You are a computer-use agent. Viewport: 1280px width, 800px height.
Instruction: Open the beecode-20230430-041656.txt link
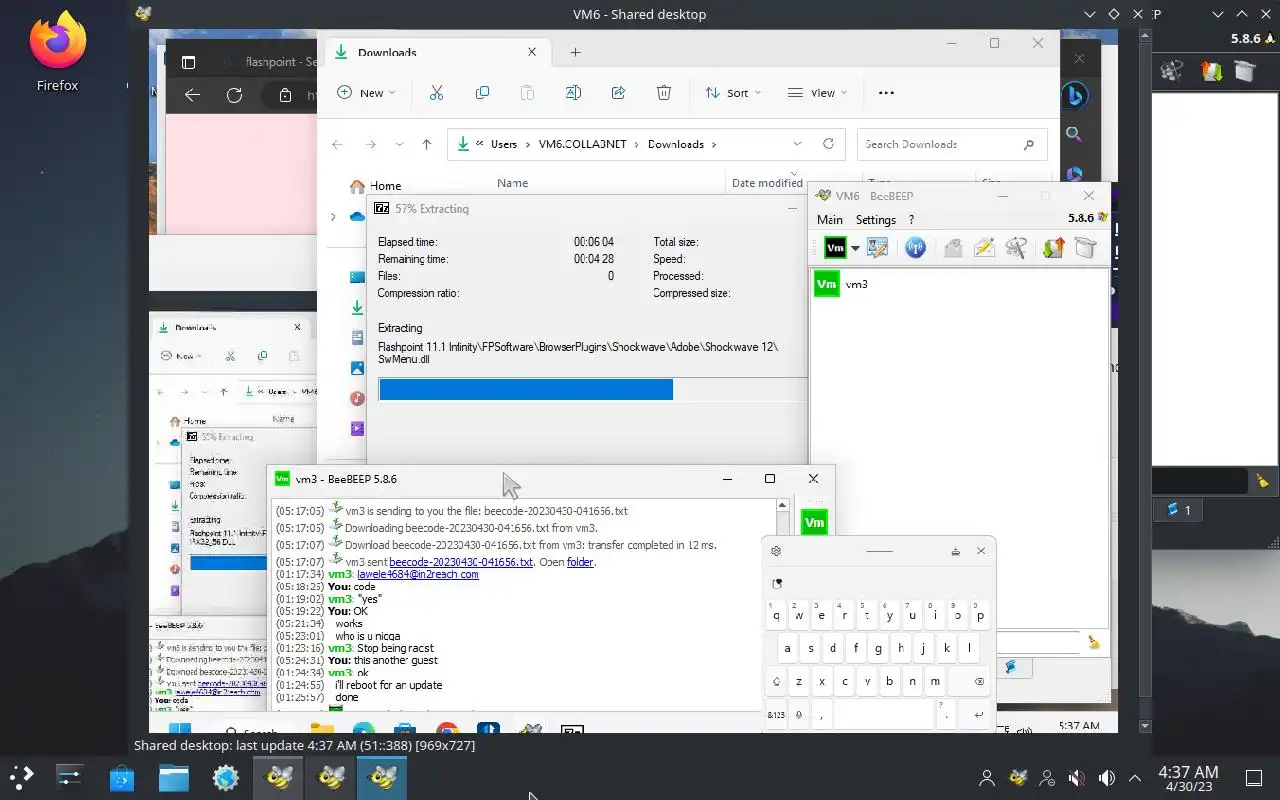click(461, 562)
